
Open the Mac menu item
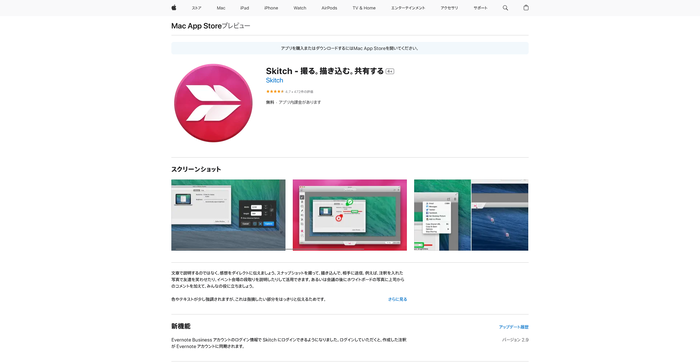click(221, 8)
